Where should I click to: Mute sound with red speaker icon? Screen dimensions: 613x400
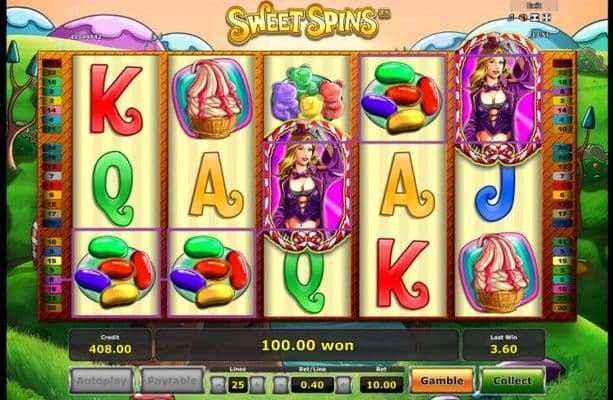pyautogui.click(x=523, y=17)
